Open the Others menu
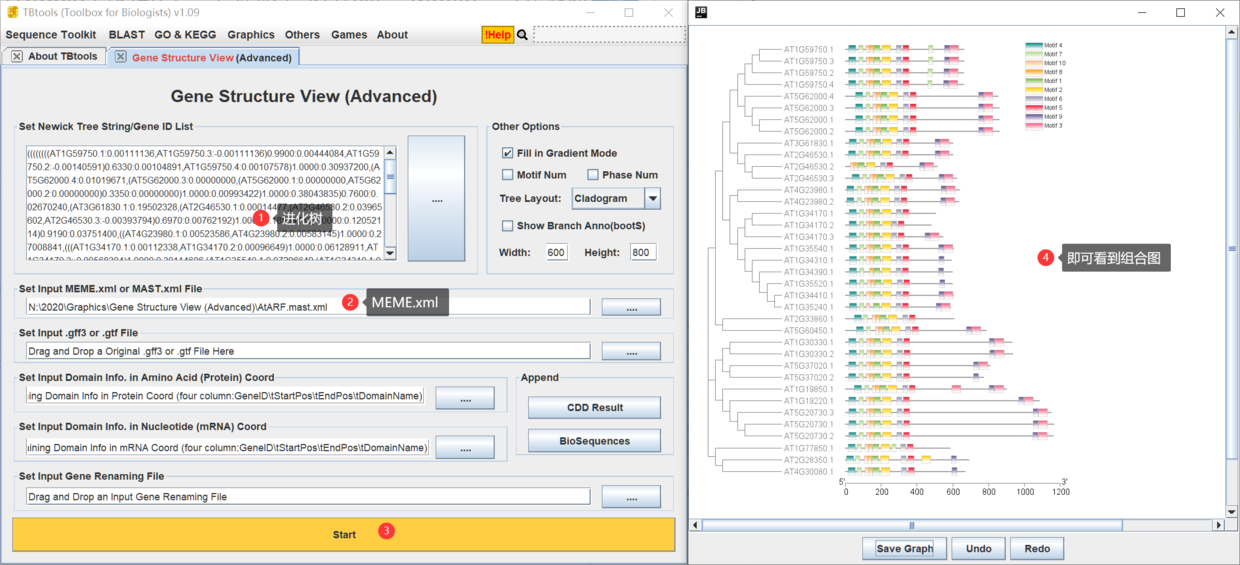 point(302,35)
